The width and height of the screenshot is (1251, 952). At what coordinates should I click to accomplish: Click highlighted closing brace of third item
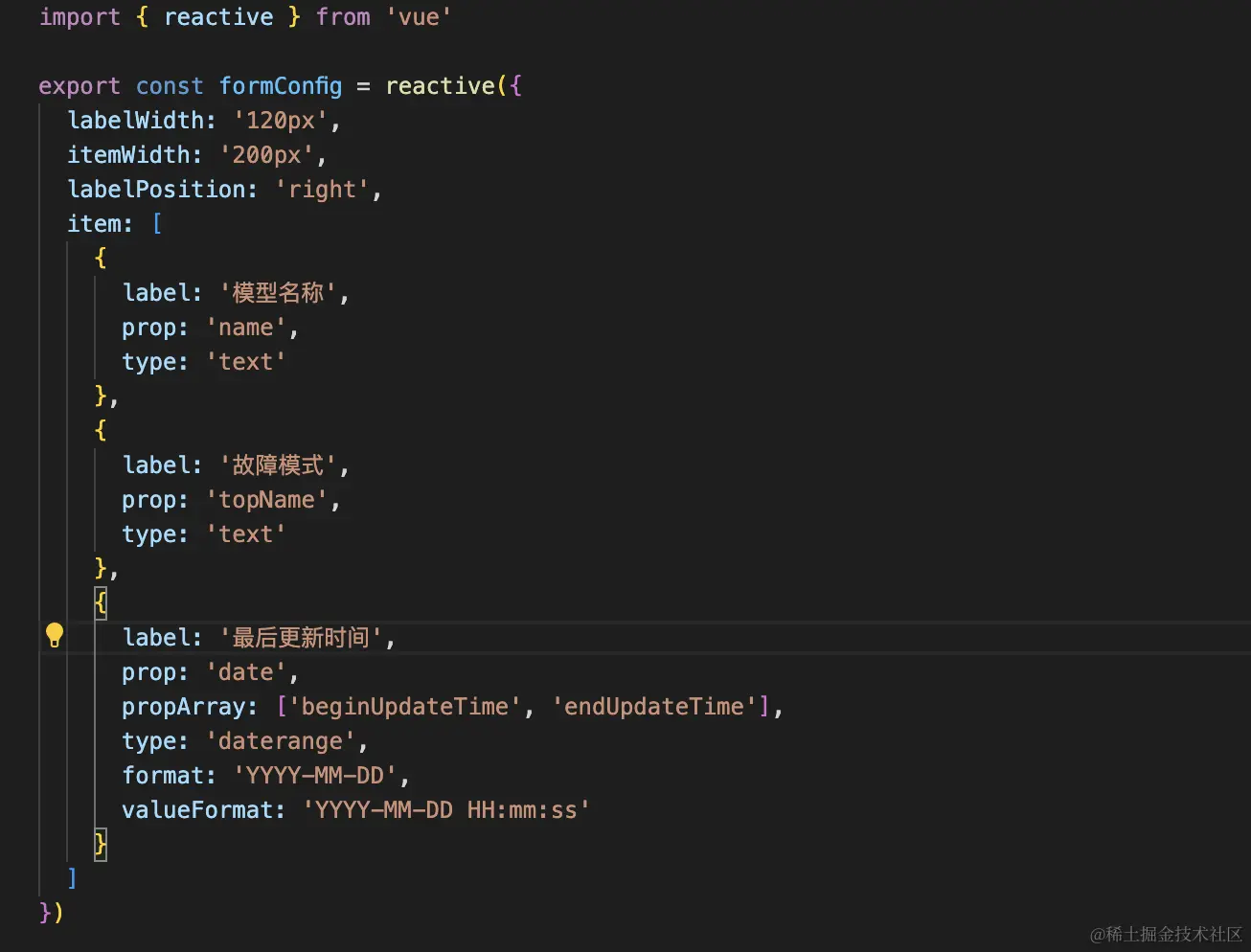click(101, 845)
